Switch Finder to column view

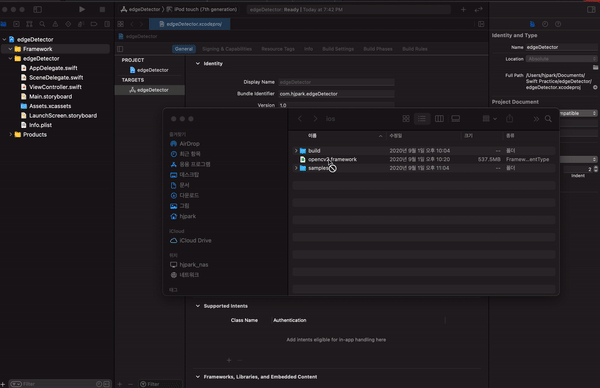click(x=439, y=119)
